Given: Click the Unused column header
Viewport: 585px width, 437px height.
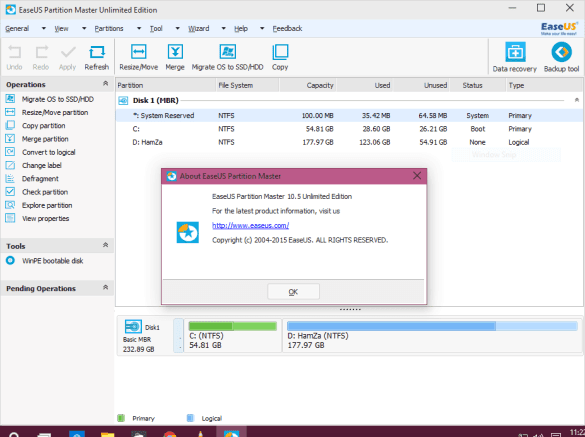Looking at the screenshot, I should coord(422,85).
